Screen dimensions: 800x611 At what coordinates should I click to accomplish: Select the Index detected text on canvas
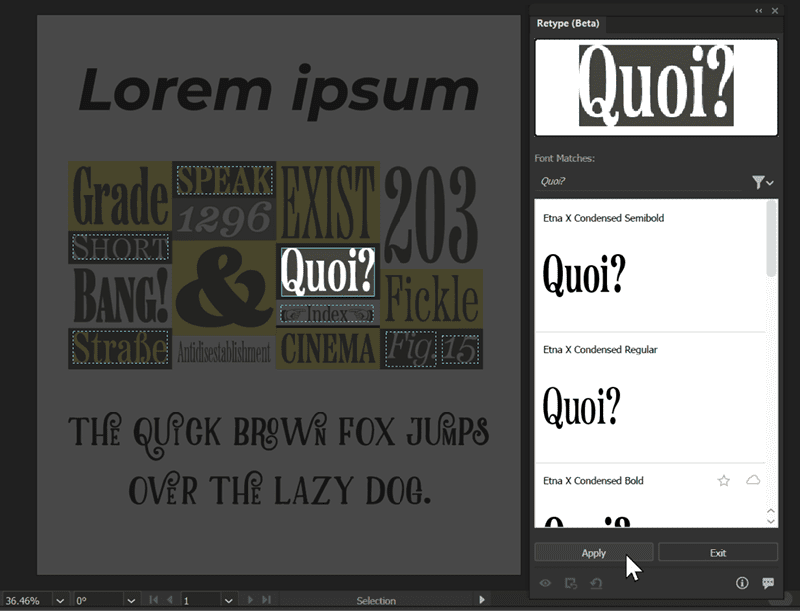click(x=328, y=314)
